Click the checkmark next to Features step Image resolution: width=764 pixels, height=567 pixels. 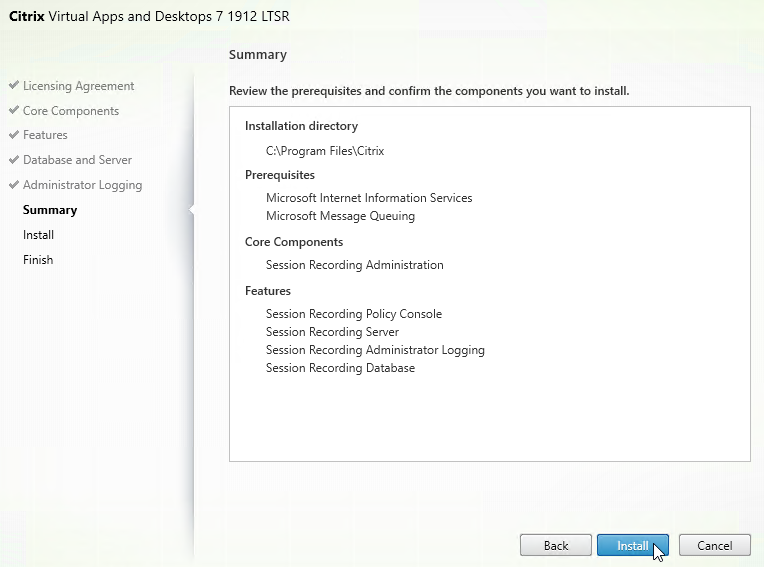click(14, 135)
